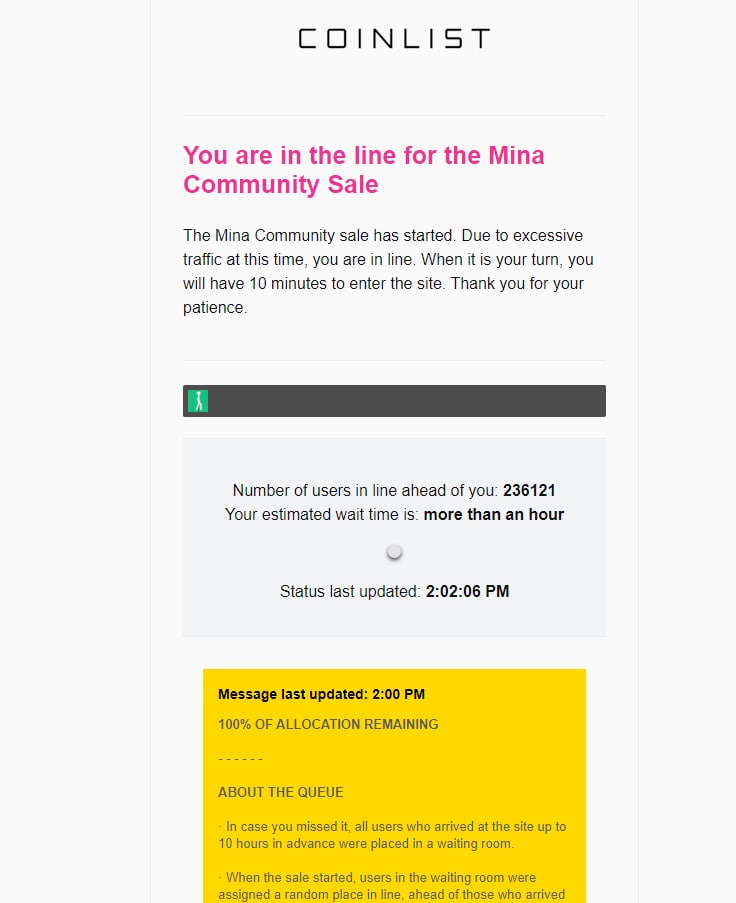Click the 'more than an hour' wait text
The height and width of the screenshot is (903, 736).
click(x=494, y=514)
